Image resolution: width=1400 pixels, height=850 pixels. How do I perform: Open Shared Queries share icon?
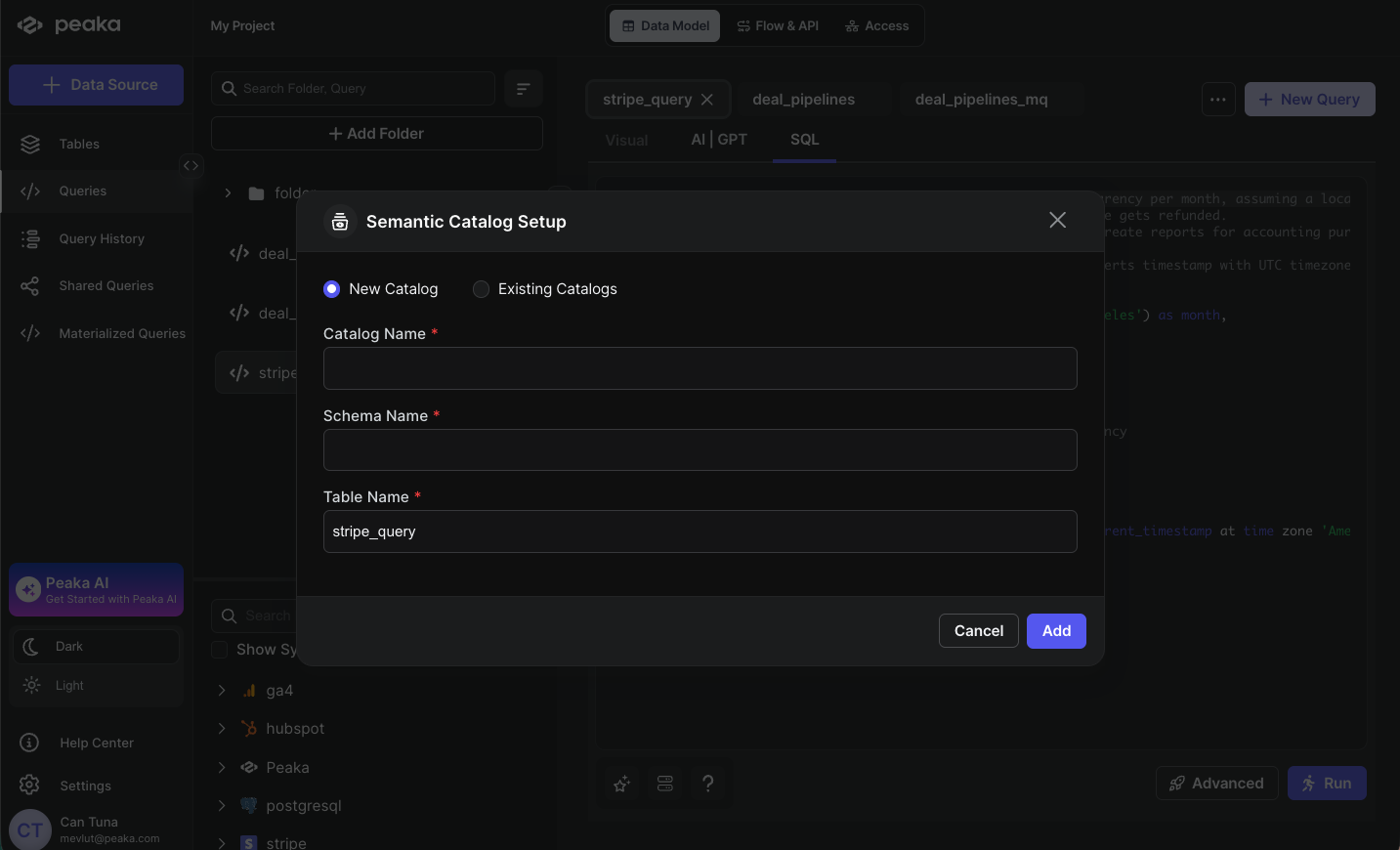tap(30, 286)
